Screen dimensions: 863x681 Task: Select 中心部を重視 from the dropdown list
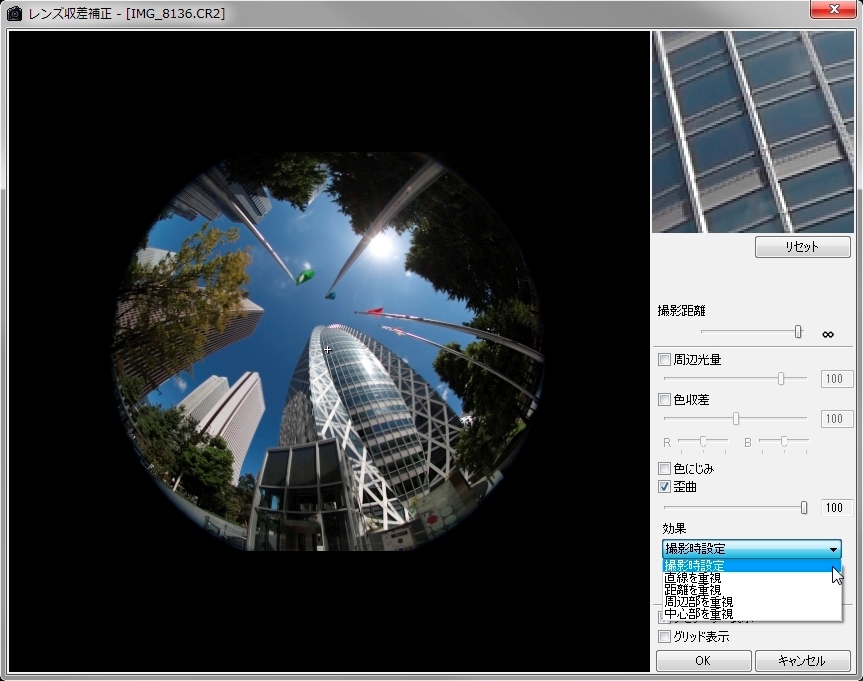click(751, 614)
